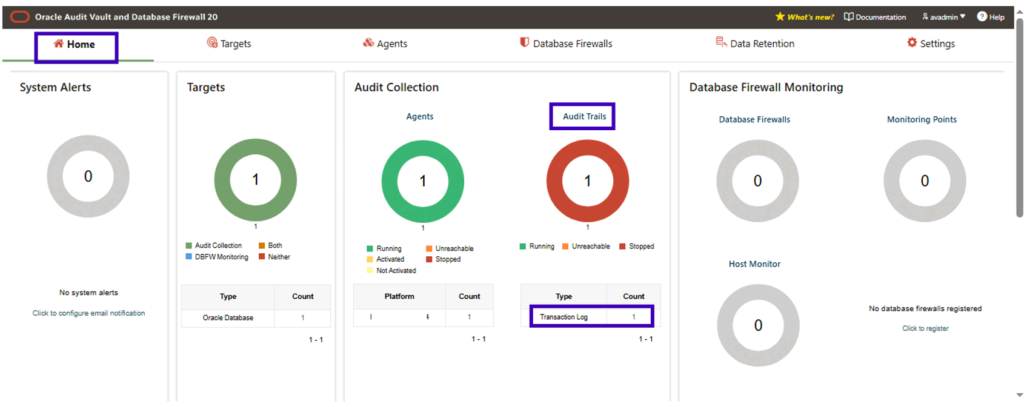Click the Type column header in Targets
Image resolution: width=1024 pixels, height=407 pixels.
(228, 297)
